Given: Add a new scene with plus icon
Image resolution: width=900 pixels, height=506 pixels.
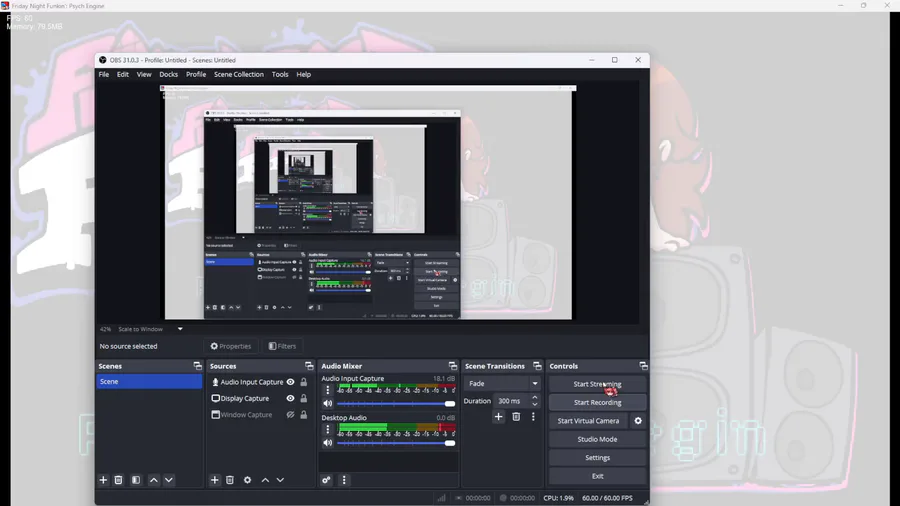Looking at the screenshot, I should coord(103,480).
